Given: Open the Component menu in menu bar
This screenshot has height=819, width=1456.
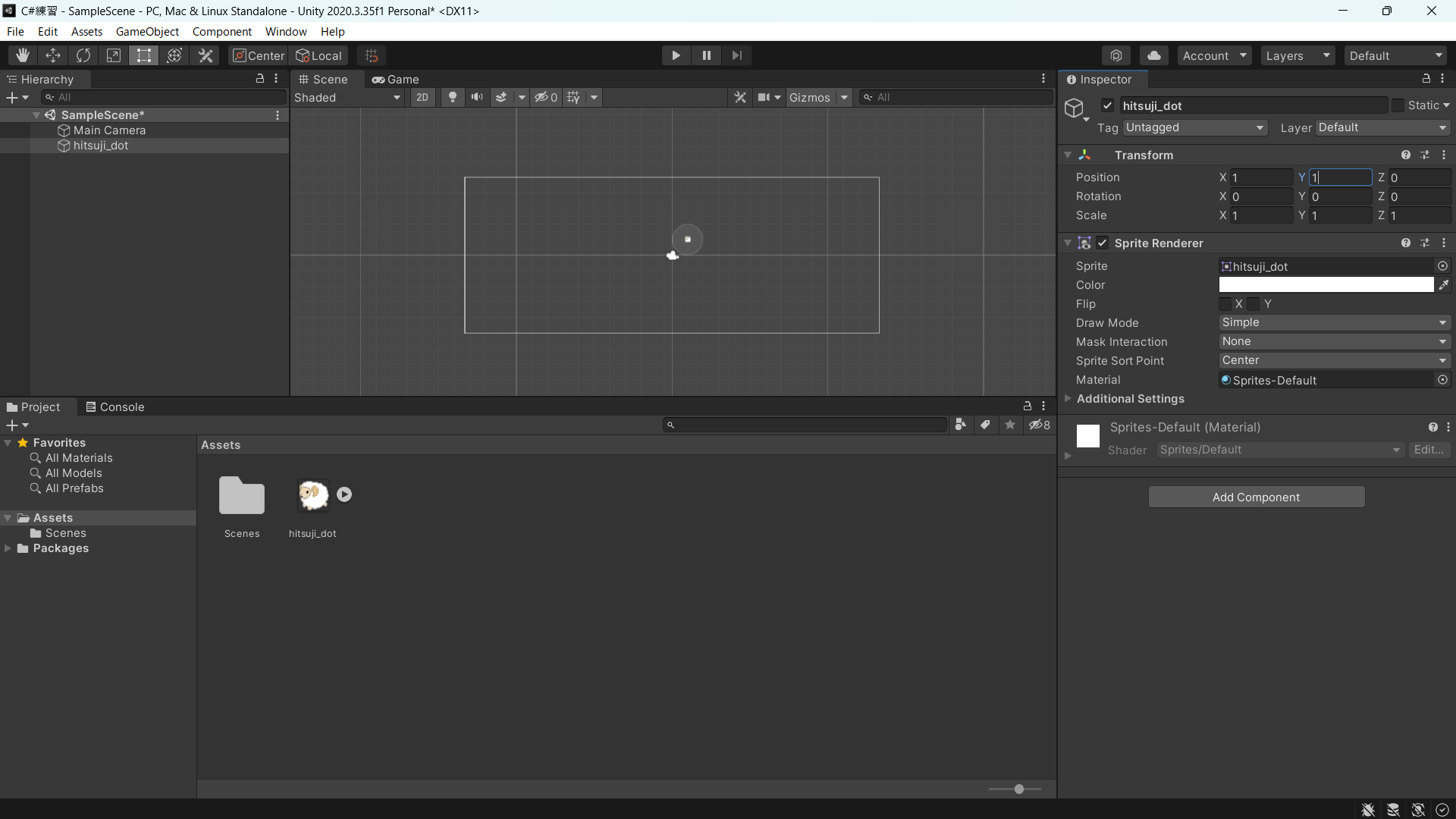Looking at the screenshot, I should [222, 31].
